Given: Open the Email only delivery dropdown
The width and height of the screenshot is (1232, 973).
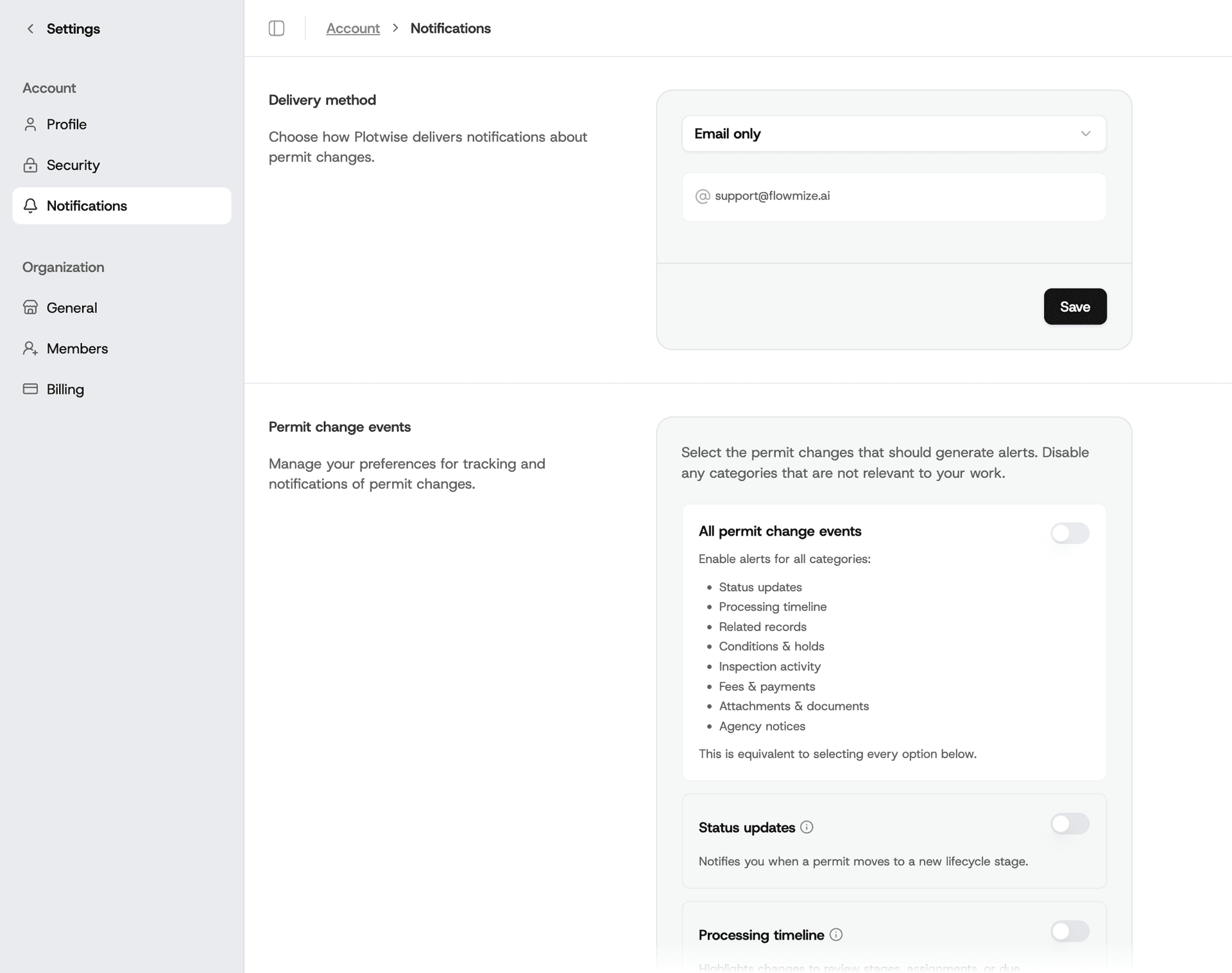Looking at the screenshot, I should [894, 134].
